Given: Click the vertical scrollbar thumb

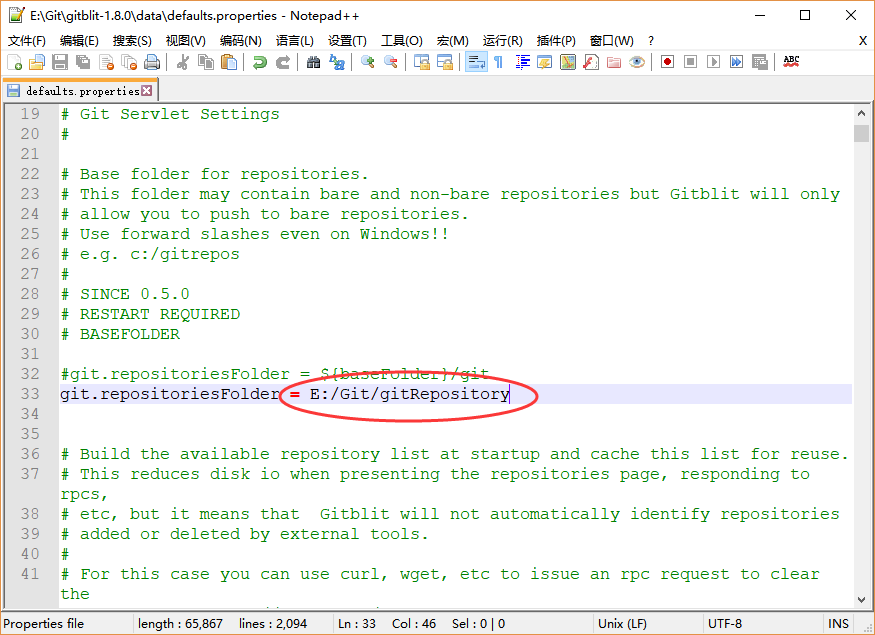Looking at the screenshot, I should tap(861, 133).
